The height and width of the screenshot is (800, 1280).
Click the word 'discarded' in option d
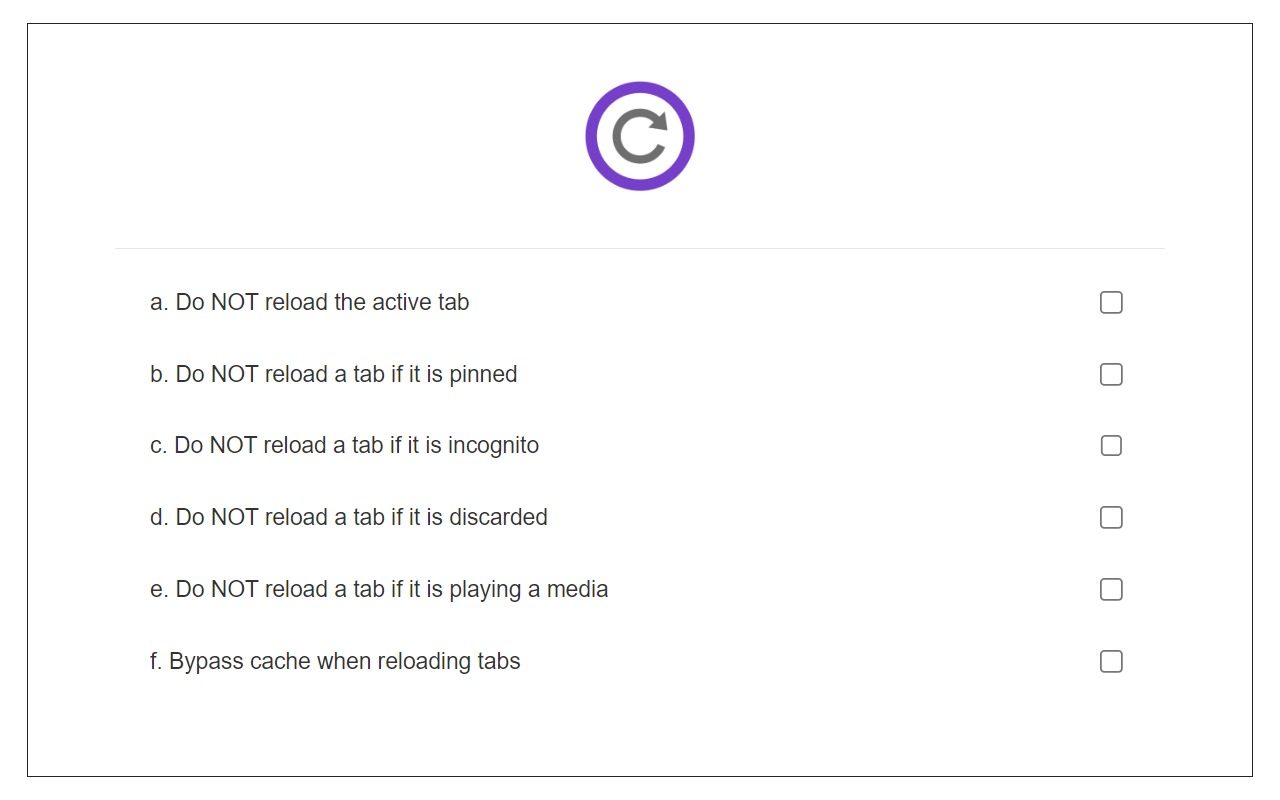(x=498, y=517)
